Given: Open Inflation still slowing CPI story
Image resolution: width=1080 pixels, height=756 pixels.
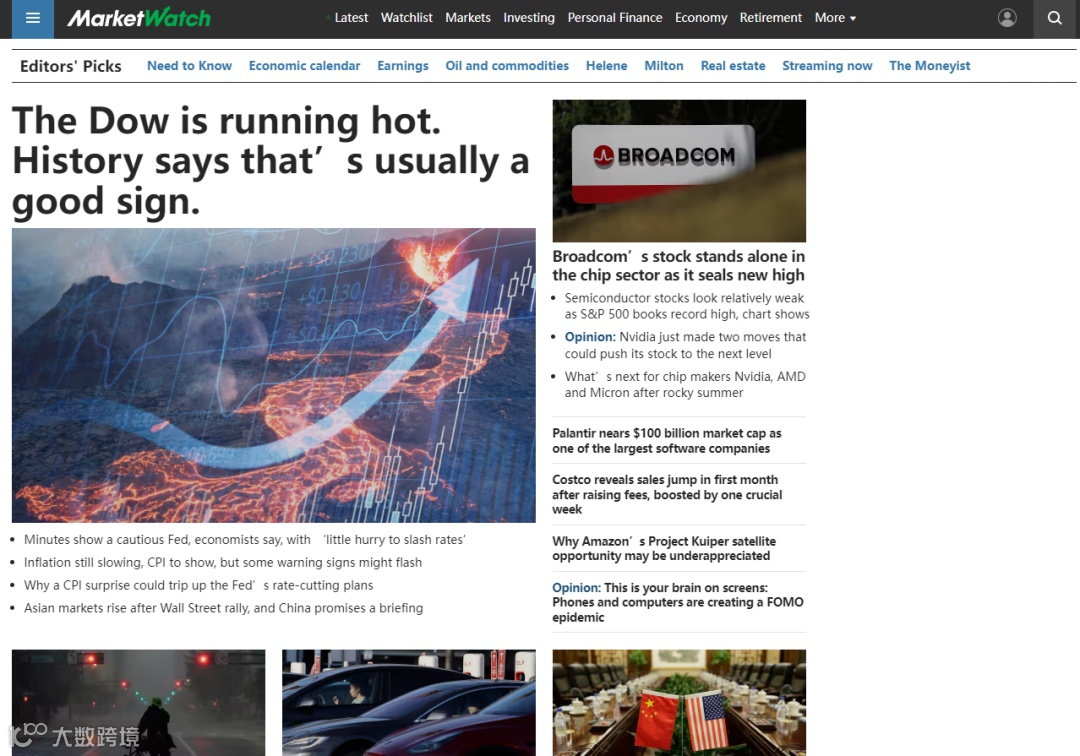Looking at the screenshot, I should (x=223, y=563).
